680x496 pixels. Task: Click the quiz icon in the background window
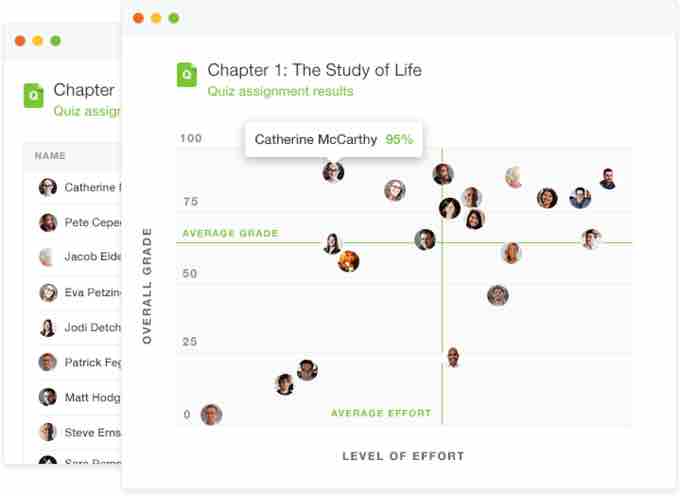(34, 94)
